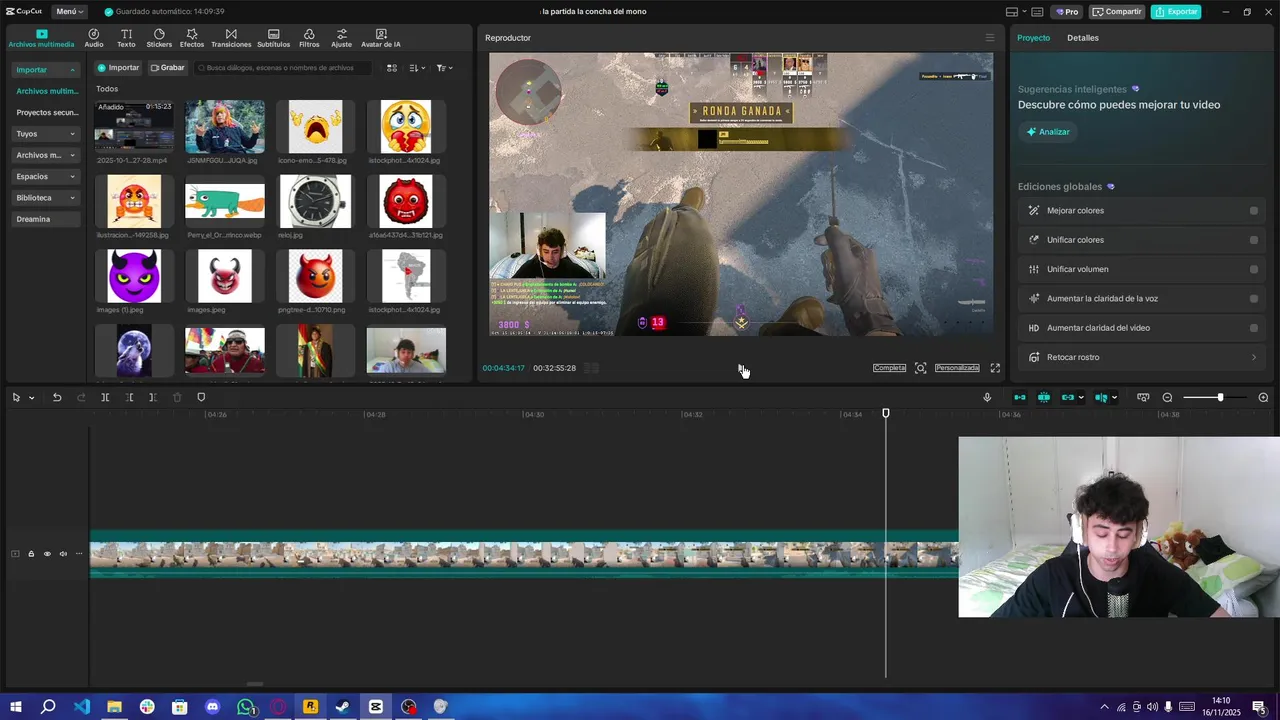Open the Transiciones tab
The image size is (1280, 720).
click(x=231, y=38)
